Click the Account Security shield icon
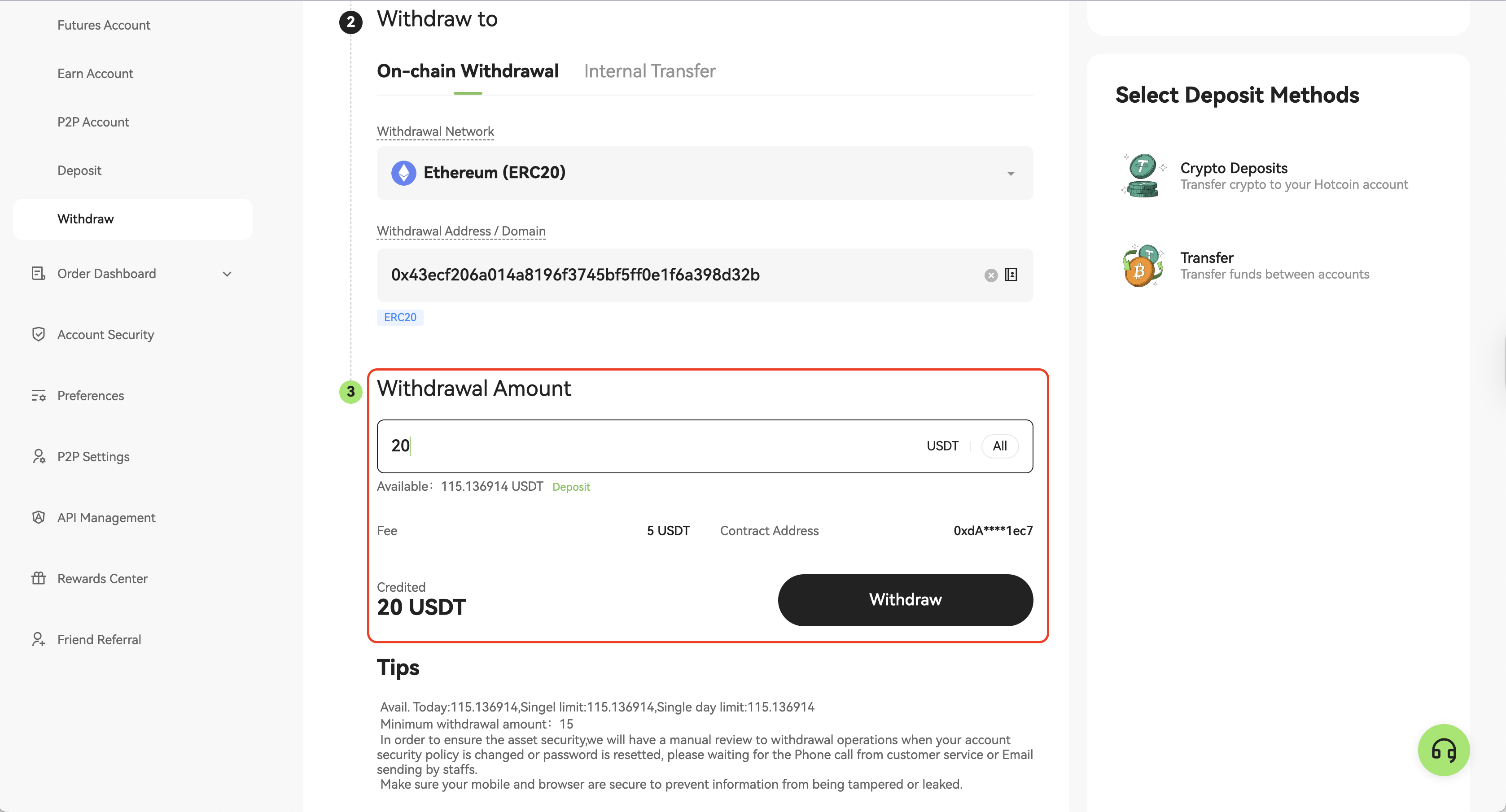 coord(39,334)
